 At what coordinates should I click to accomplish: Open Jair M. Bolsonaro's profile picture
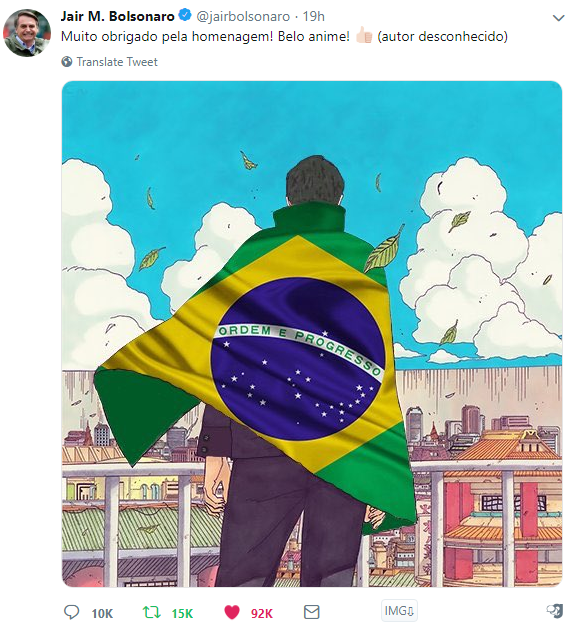(27, 33)
